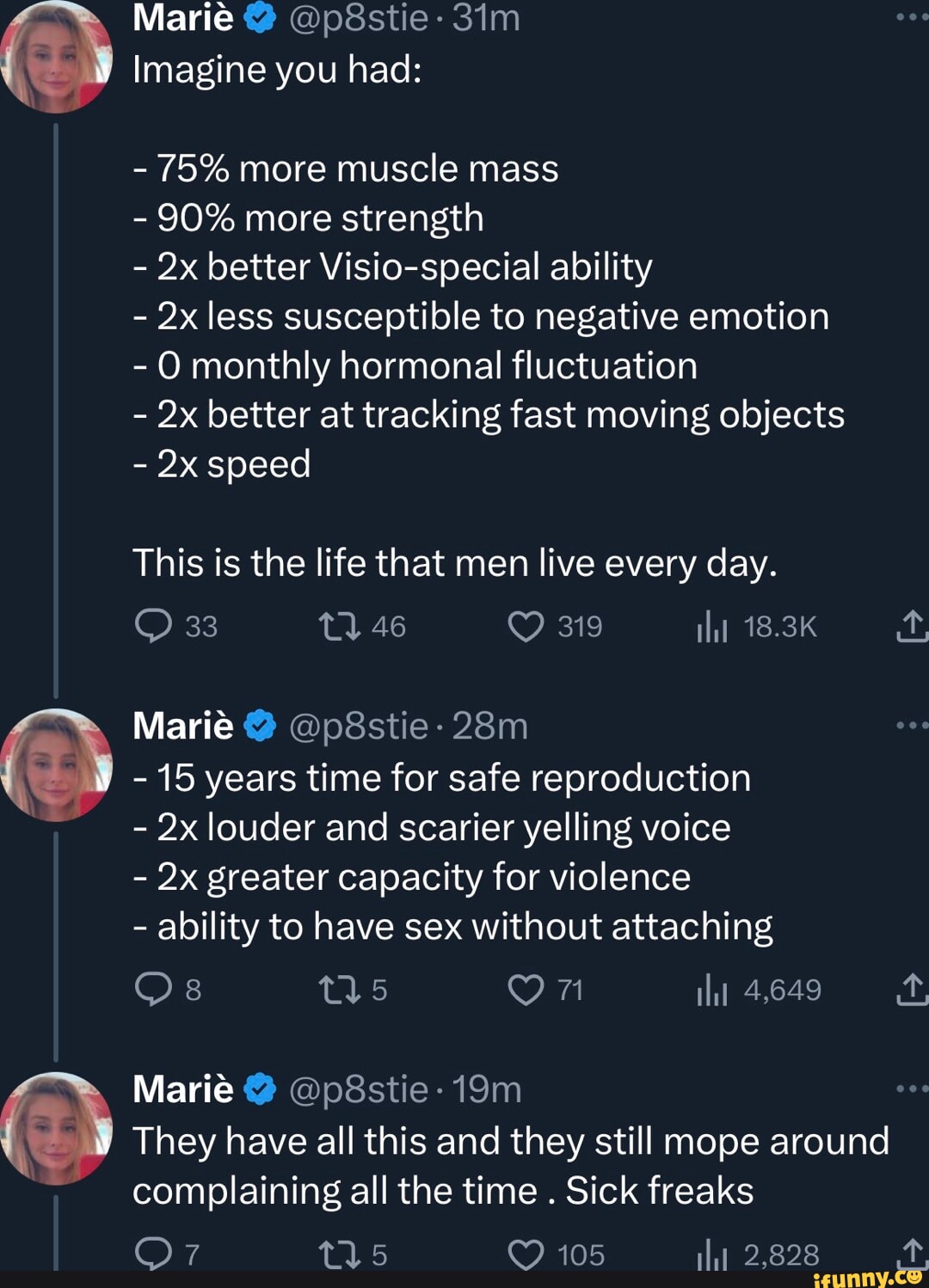
Task: View analytics showing 4,649 views
Action: (x=712, y=991)
